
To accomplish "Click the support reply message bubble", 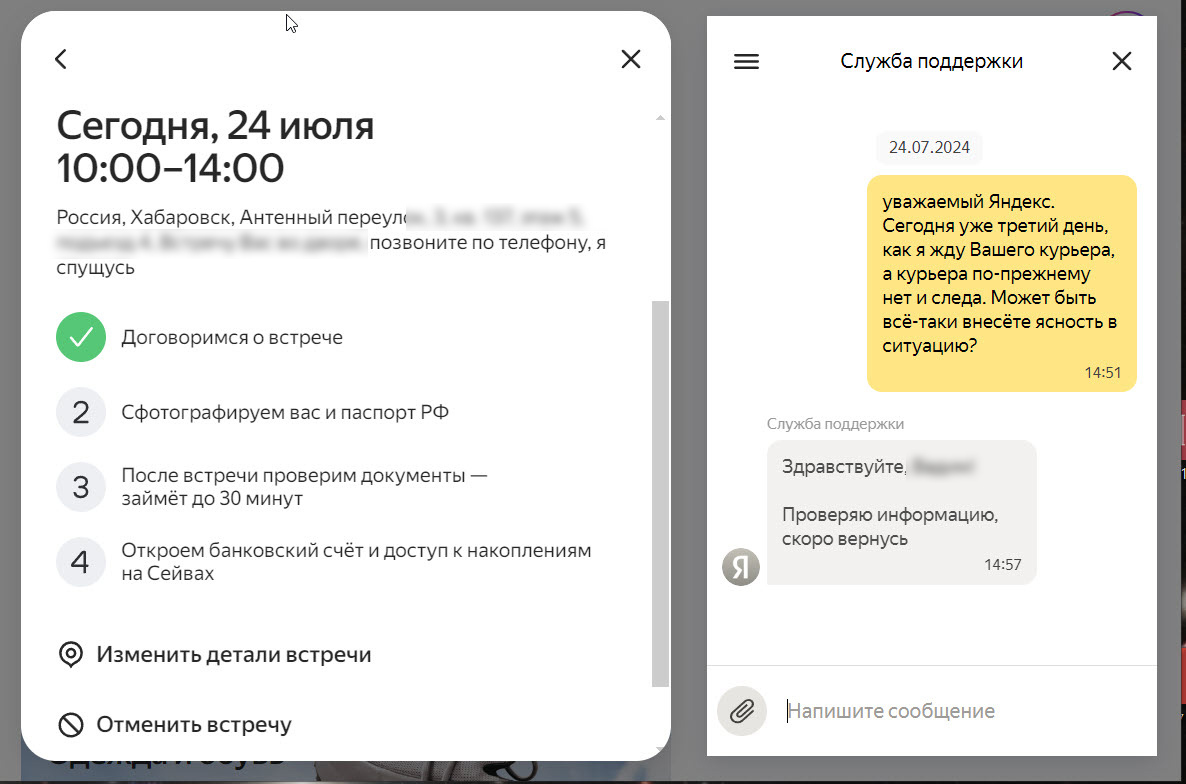I will (902, 513).
